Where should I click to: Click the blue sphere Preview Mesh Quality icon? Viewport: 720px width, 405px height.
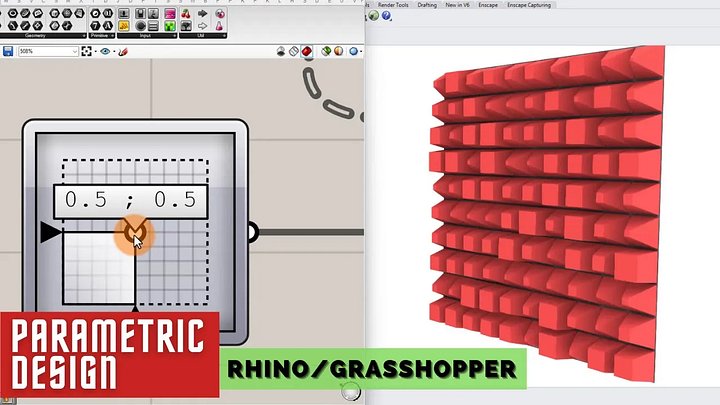[x=353, y=51]
